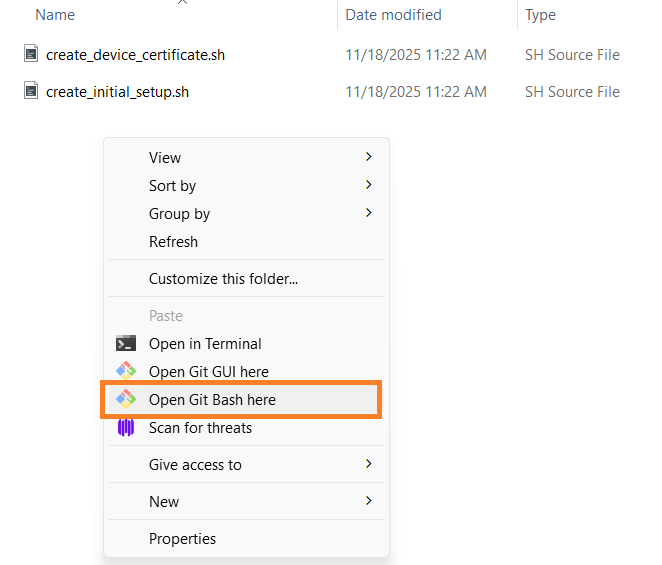662x565 pixels.
Task: Expand the New submenu arrow
Action: [368, 501]
